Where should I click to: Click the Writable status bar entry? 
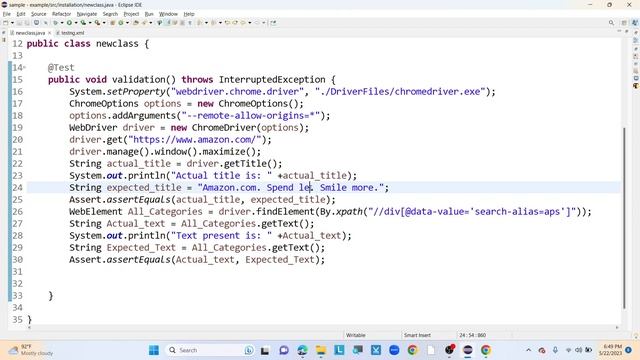tap(356, 335)
